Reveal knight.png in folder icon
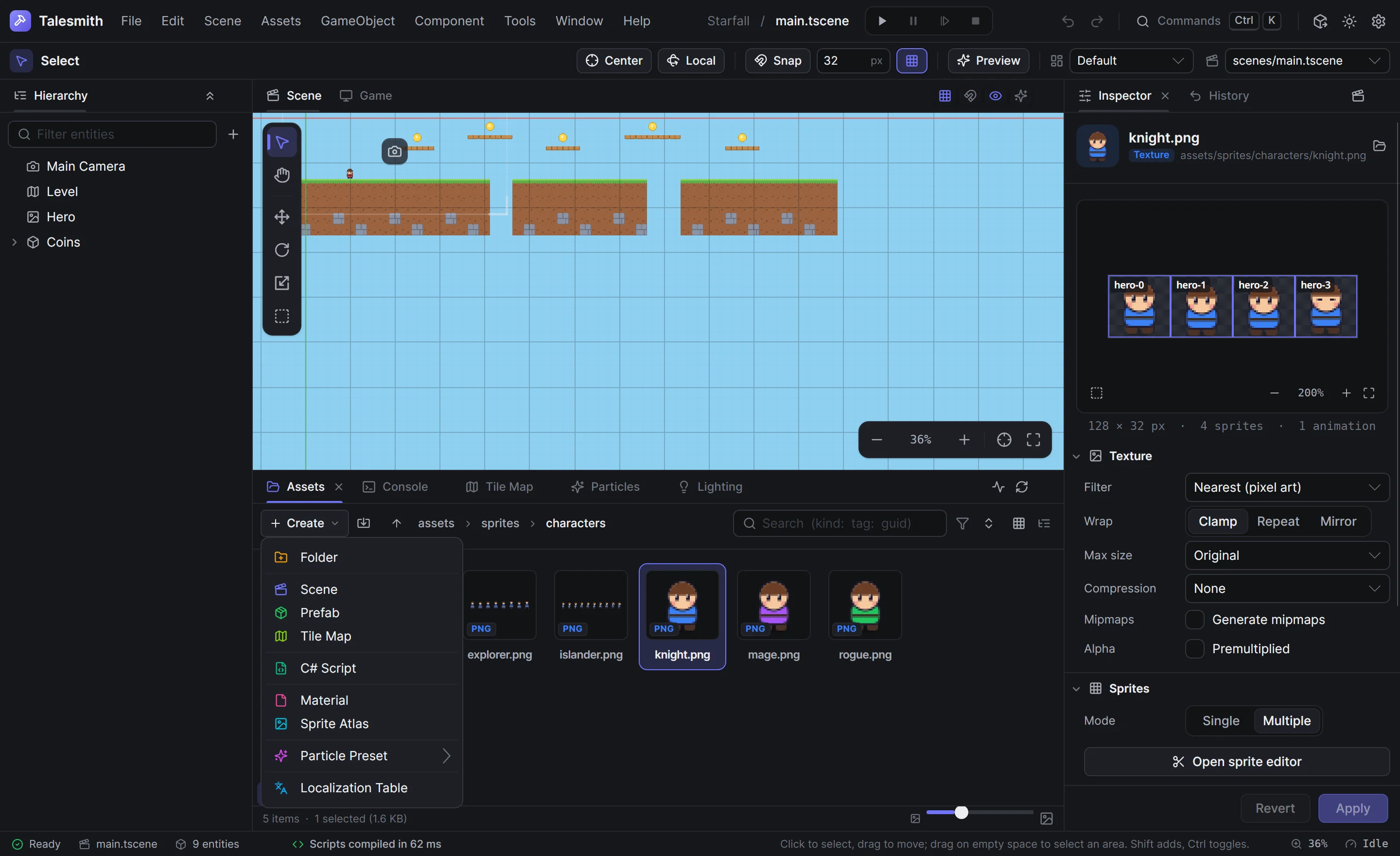 pyautogui.click(x=1379, y=145)
